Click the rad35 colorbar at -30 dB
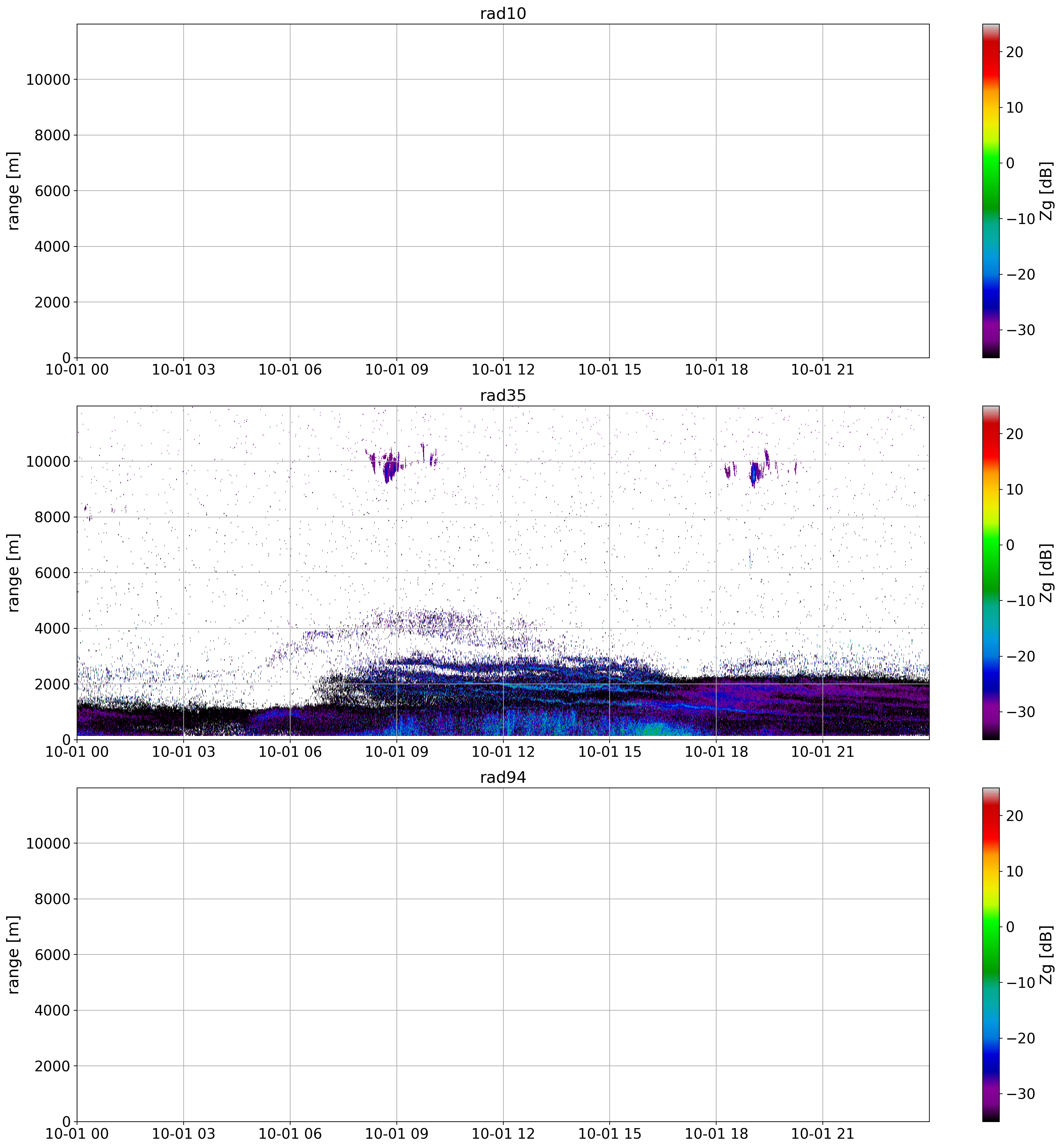1061x1148 pixels. coord(990,712)
